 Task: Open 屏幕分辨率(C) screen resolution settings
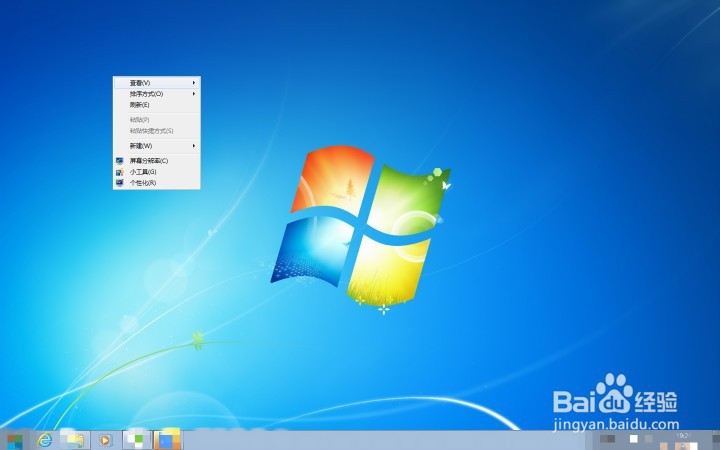pyautogui.click(x=157, y=161)
